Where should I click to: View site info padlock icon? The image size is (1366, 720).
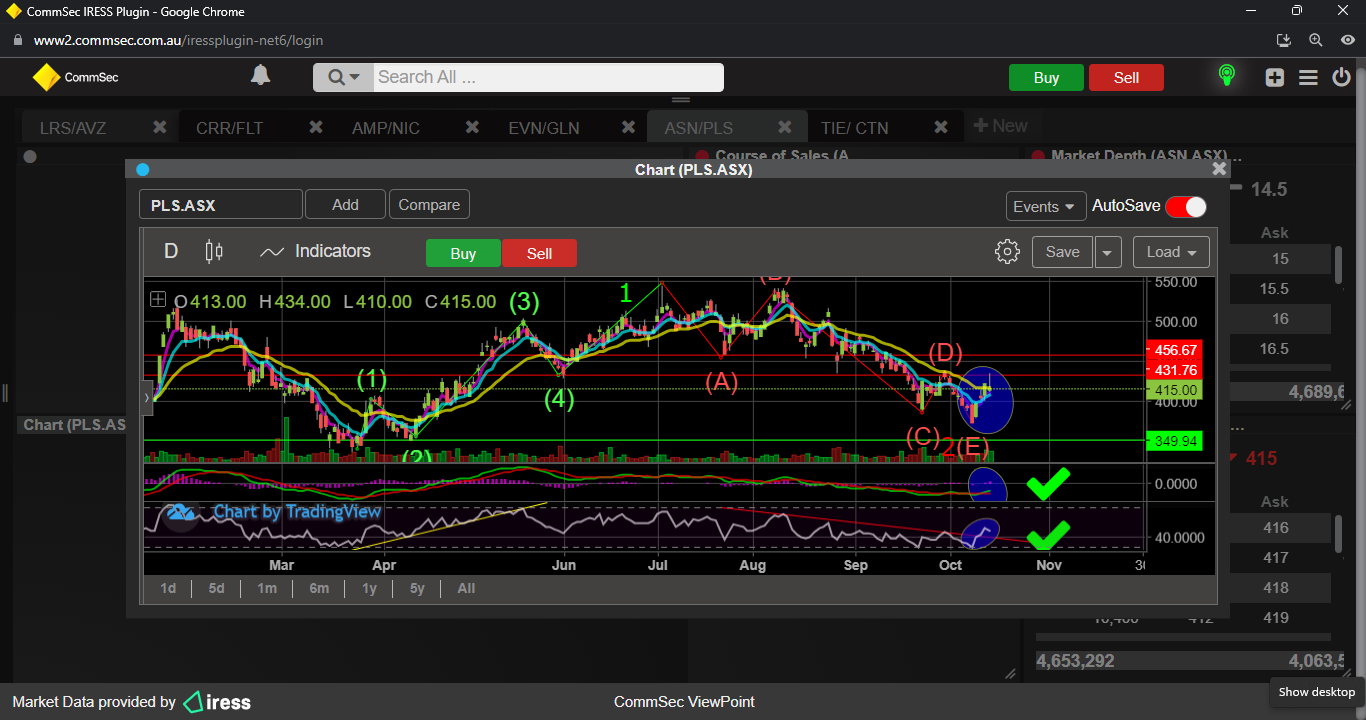coord(17,41)
